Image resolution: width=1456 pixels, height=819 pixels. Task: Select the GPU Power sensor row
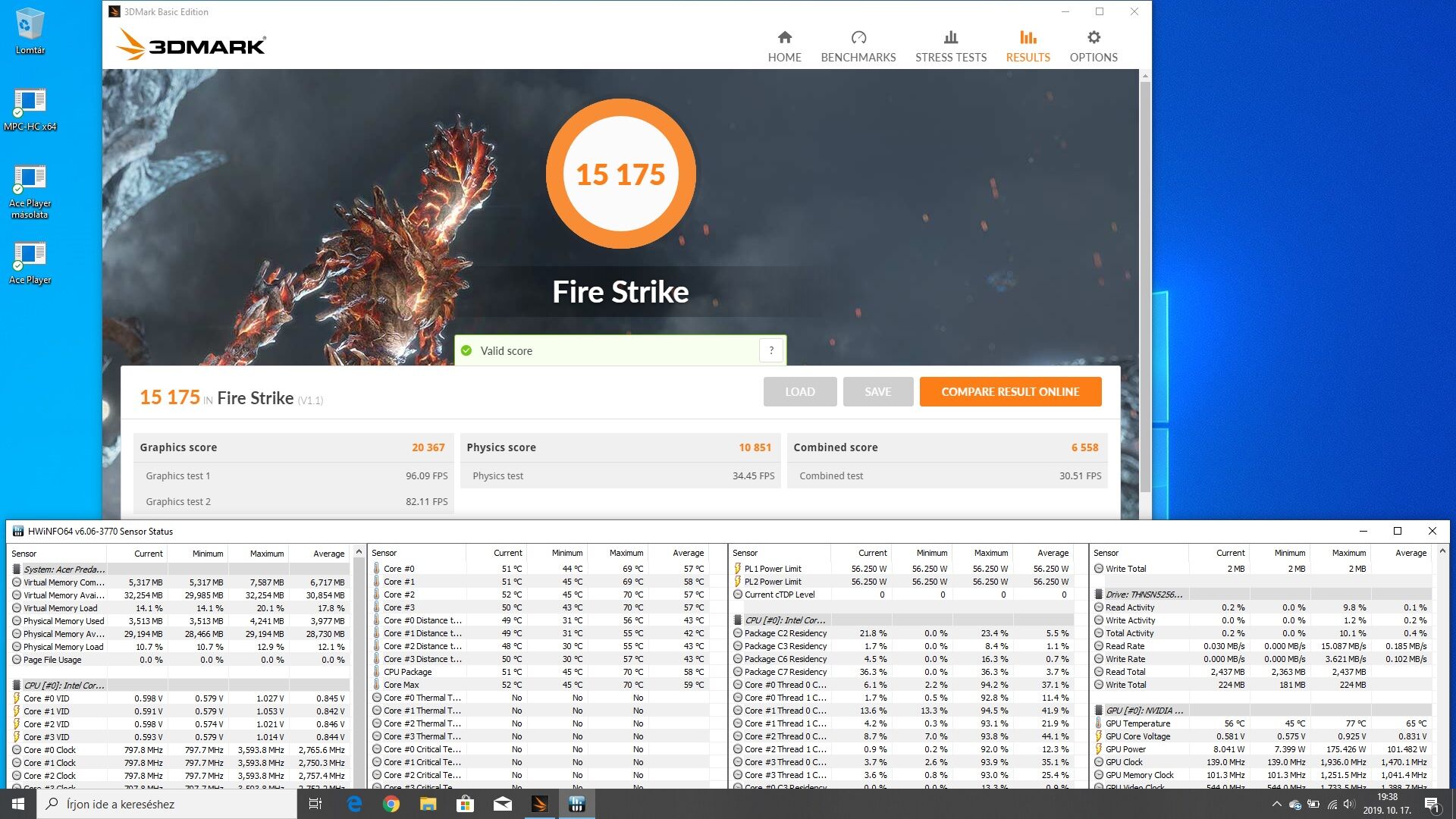[1262, 749]
